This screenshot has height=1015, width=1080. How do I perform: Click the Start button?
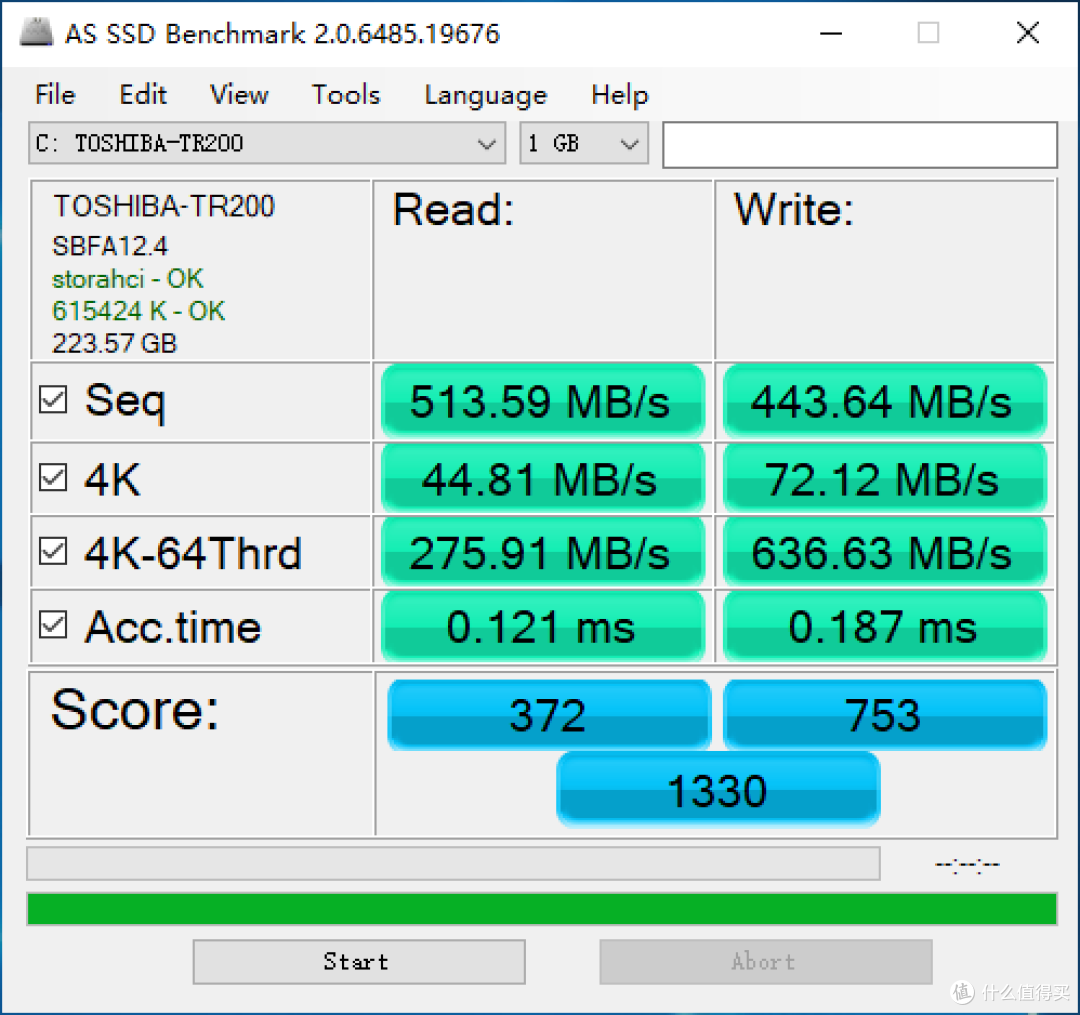click(357, 961)
